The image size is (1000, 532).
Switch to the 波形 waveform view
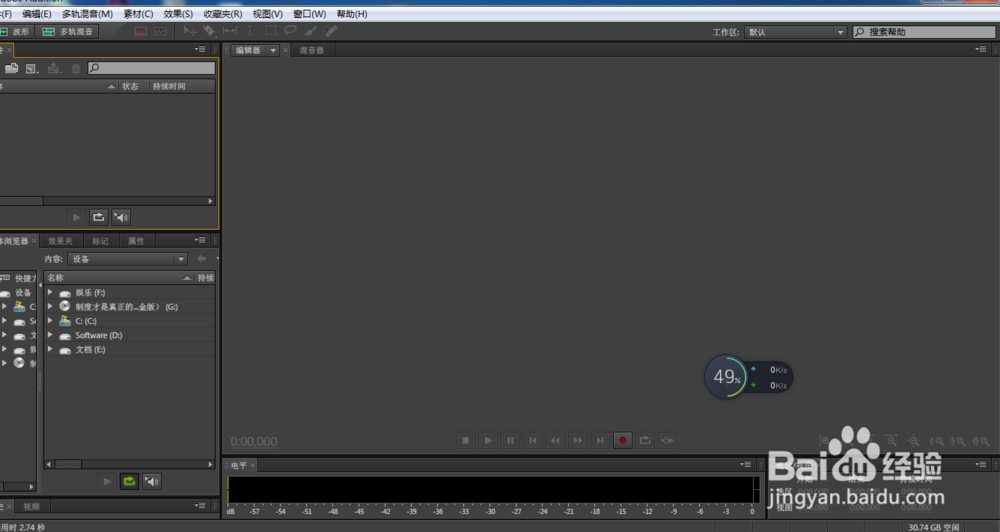pyautogui.click(x=15, y=31)
